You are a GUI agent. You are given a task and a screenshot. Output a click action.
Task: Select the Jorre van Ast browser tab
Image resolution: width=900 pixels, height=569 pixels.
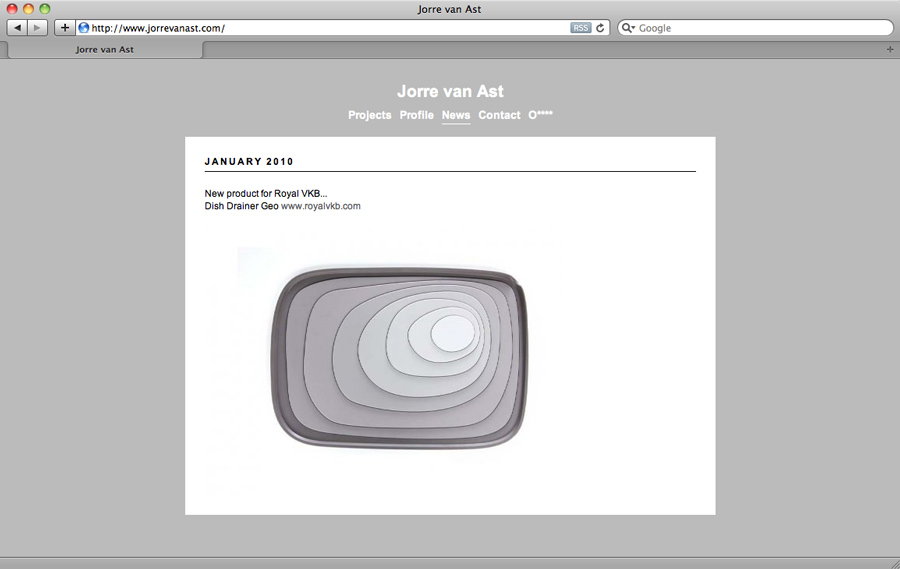point(104,50)
